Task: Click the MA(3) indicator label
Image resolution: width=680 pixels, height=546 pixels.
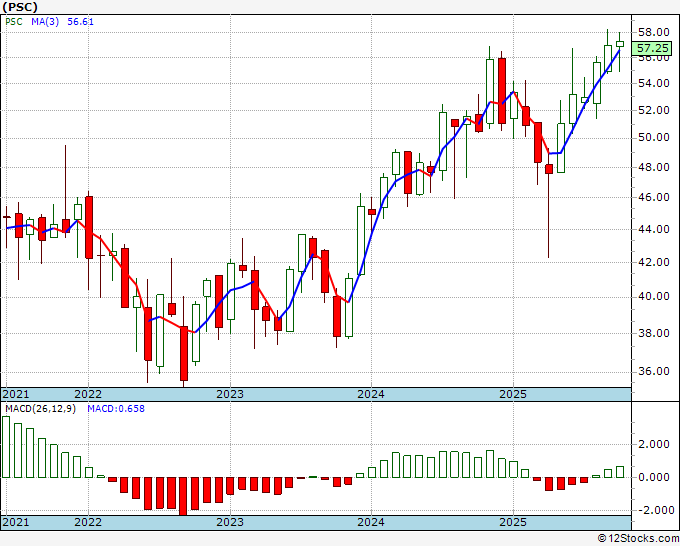Action: click(x=45, y=22)
